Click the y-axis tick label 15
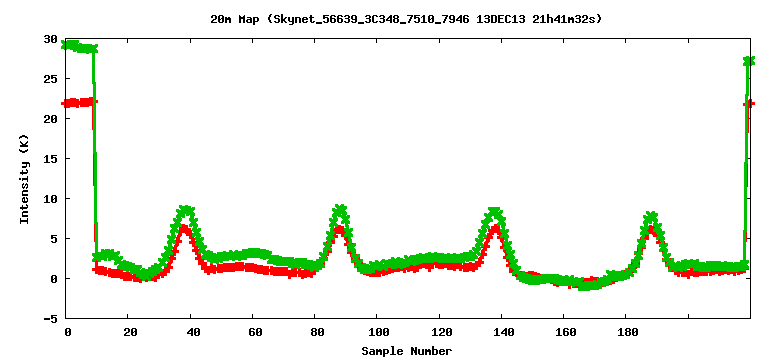 (x=51, y=159)
